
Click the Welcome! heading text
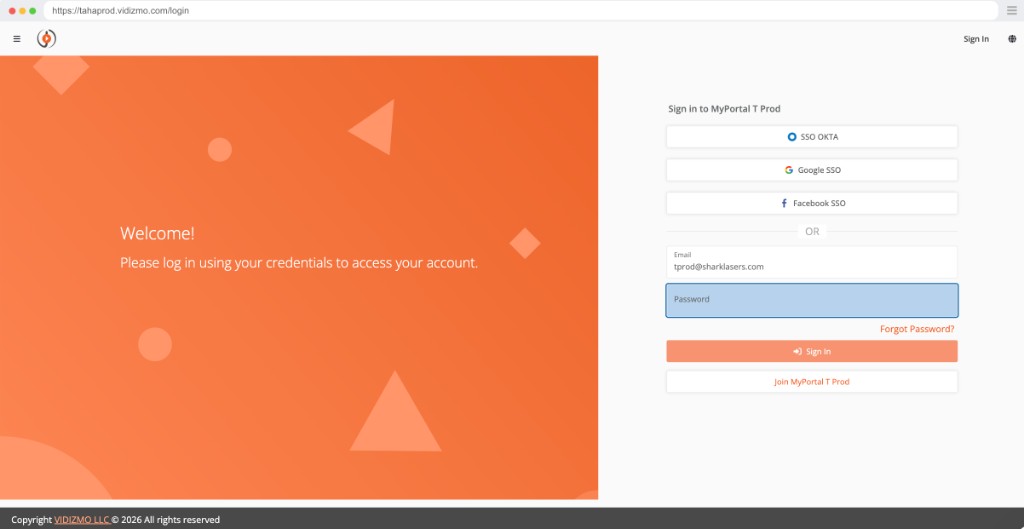[157, 233]
